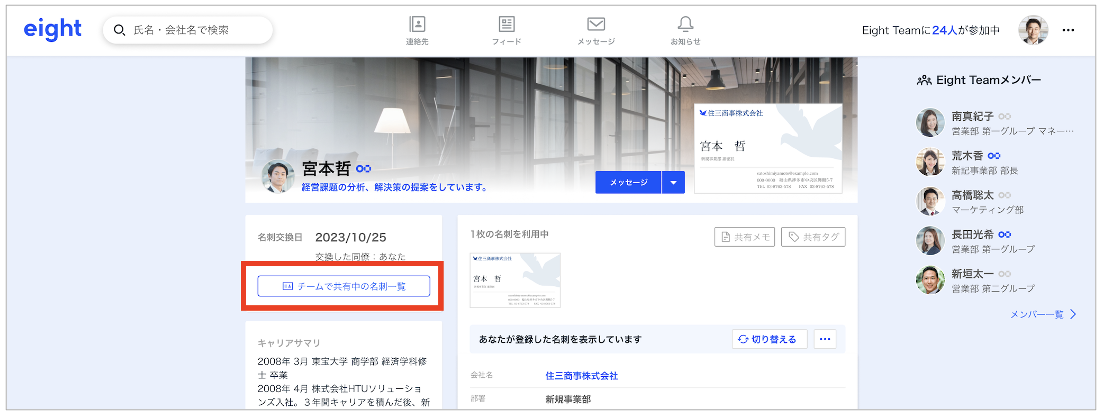Expand the dropdown arrow next to メッセージ button
This screenshot has width=1102, height=418.
pos(675,182)
